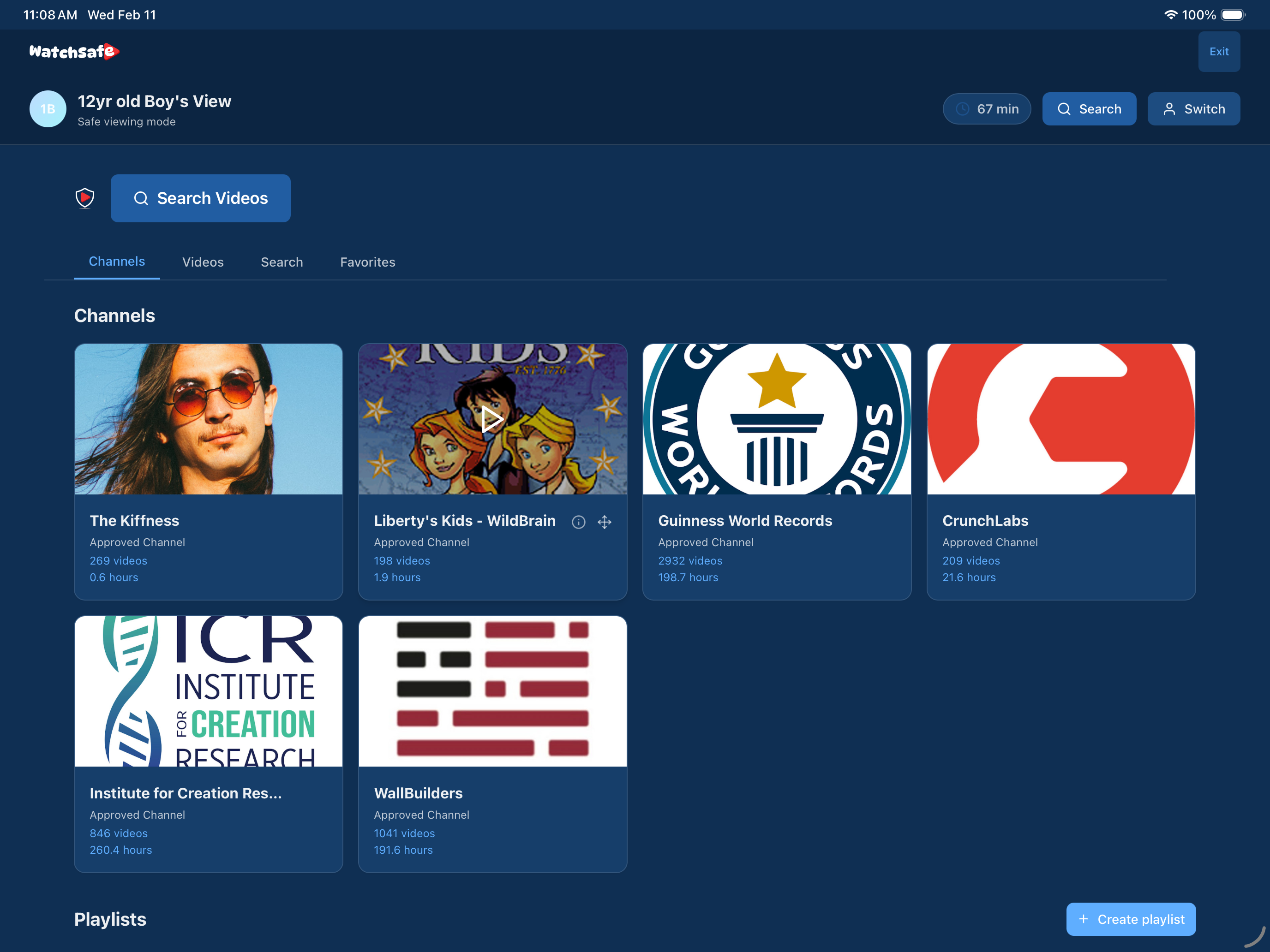Viewport: 1270px width, 952px height.
Task: Open Search Videos button
Action: coord(200,198)
